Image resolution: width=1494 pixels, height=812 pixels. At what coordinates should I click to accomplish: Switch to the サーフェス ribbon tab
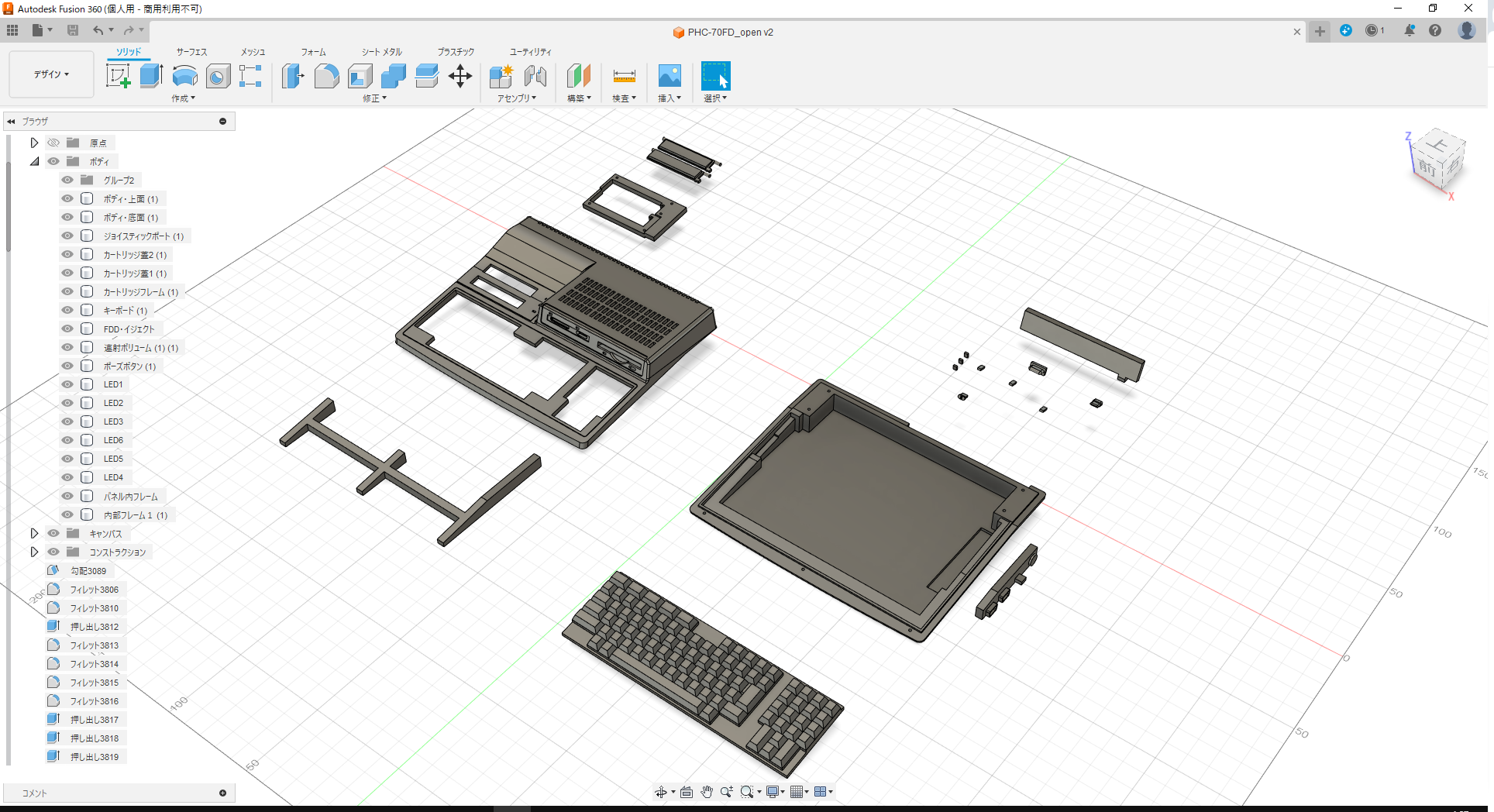click(x=191, y=51)
